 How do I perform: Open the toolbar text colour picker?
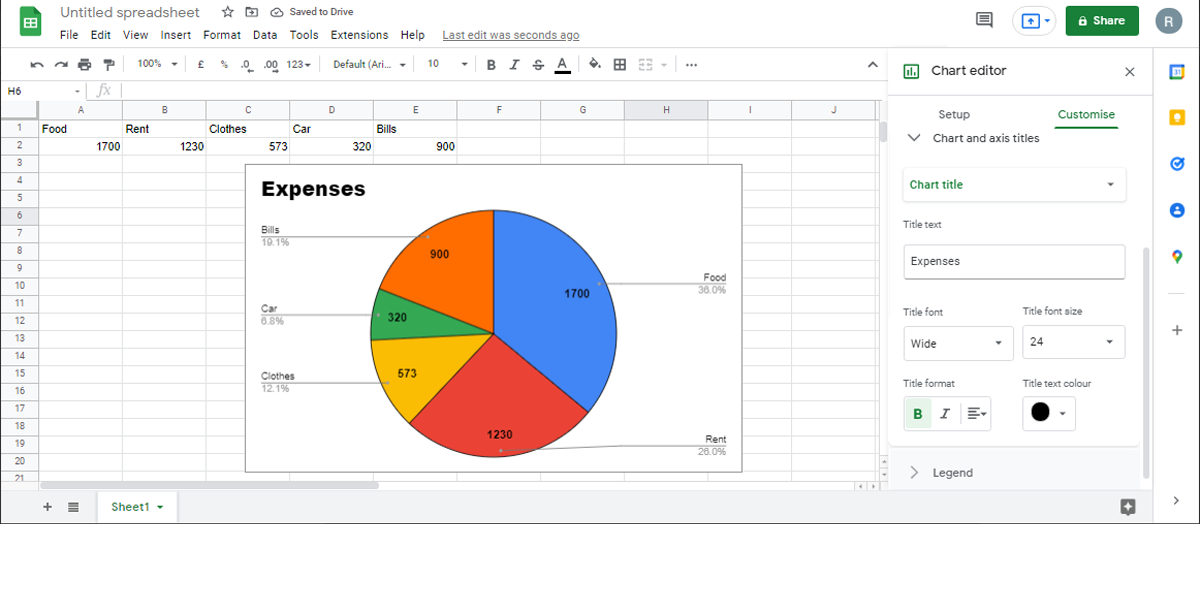coord(562,64)
